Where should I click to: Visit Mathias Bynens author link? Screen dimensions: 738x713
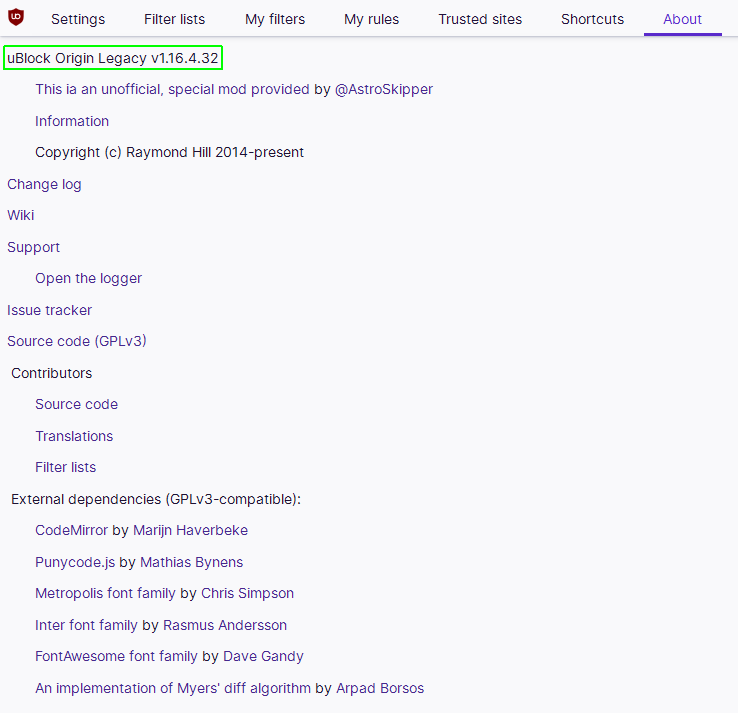[x=192, y=562]
